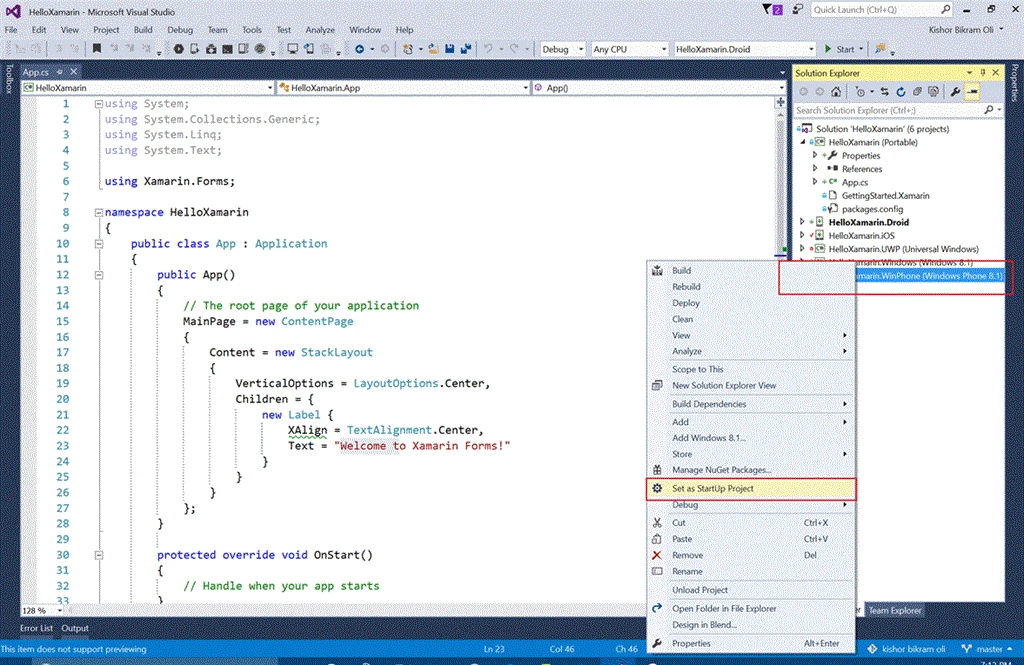Open the Any CPU platform dropdown
1024x665 pixels.
tap(630, 49)
